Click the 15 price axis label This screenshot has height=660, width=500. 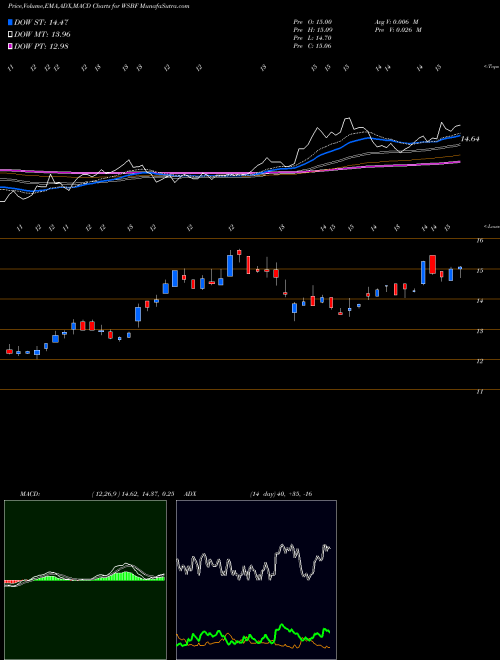[x=479, y=271]
